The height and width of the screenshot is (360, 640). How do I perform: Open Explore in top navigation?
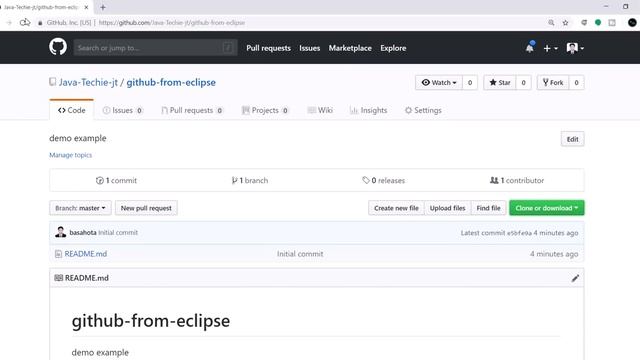pos(393,48)
